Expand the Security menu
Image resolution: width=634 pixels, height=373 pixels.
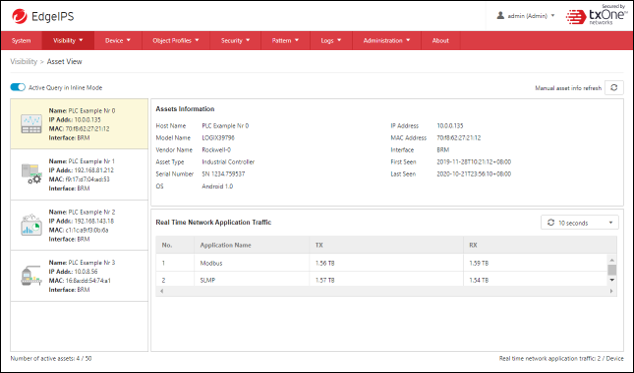click(x=235, y=40)
